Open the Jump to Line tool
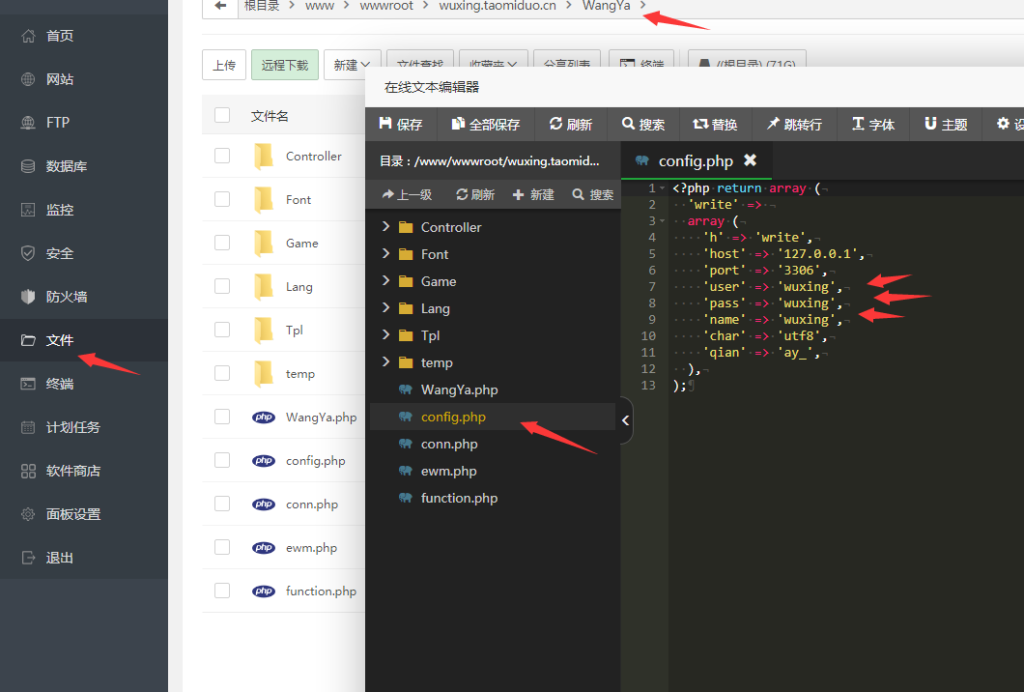Screen dimensions: 1024x692 tap(794, 124)
